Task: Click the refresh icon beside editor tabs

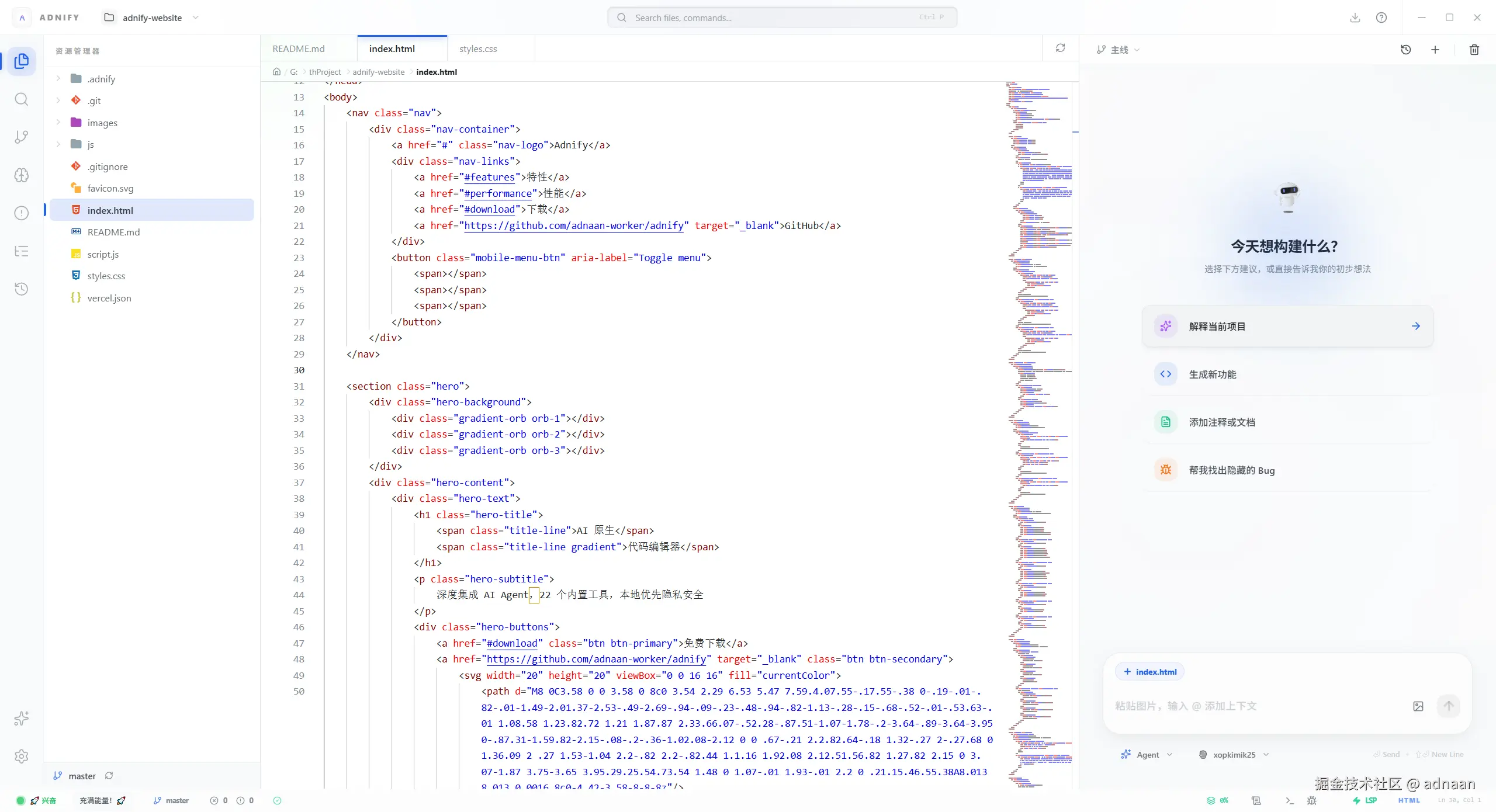Action: 1060,48
